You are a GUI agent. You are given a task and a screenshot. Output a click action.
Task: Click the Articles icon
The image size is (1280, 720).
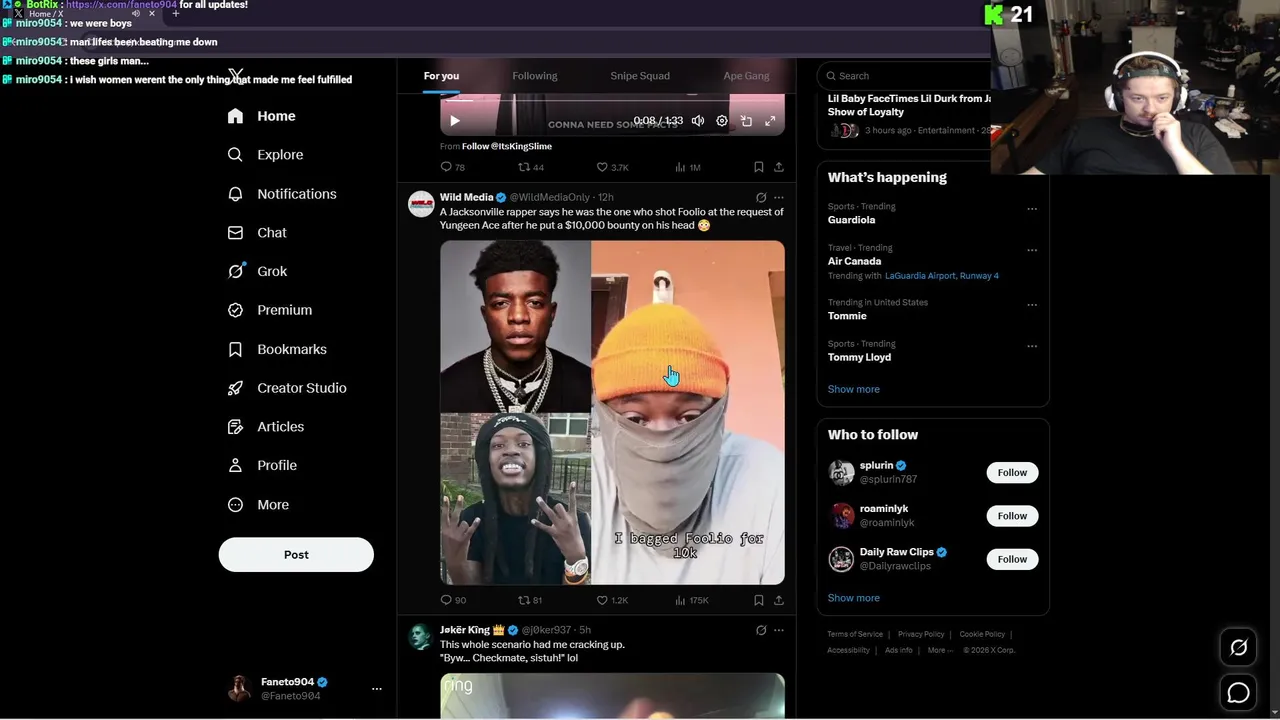(x=235, y=427)
